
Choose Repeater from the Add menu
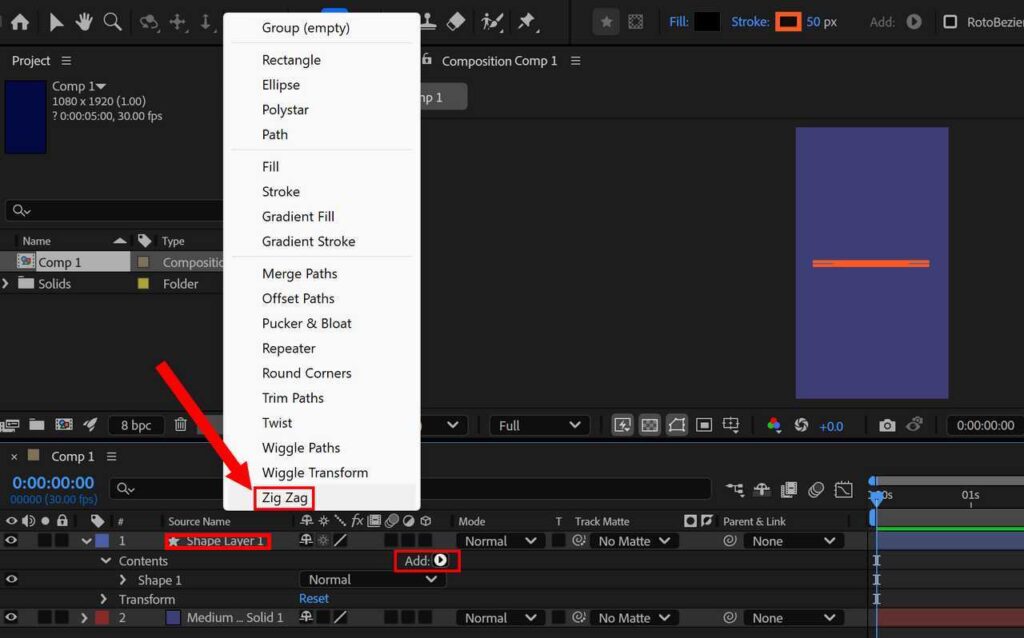[x=289, y=348]
